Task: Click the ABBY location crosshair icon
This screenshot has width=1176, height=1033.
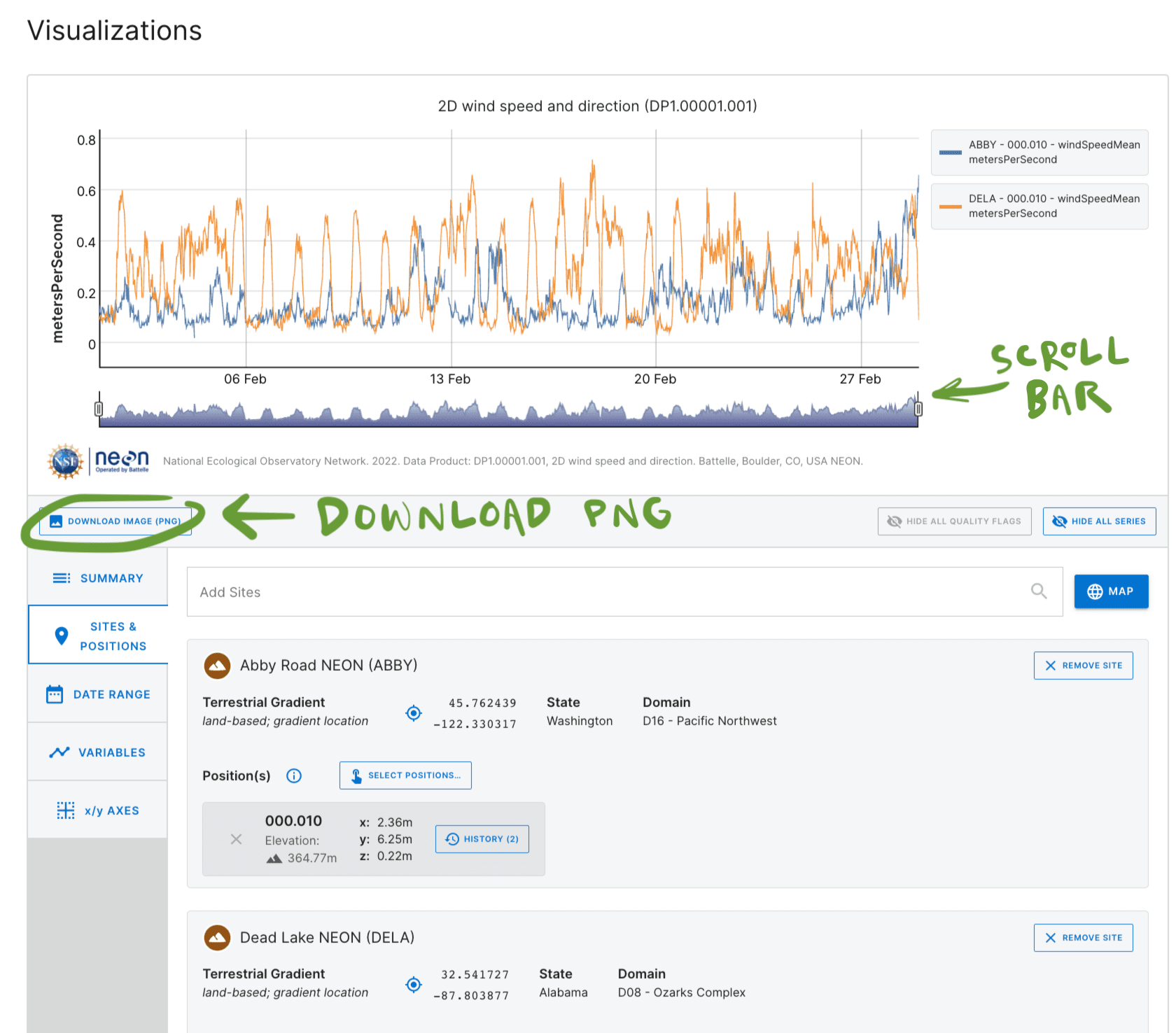Action: 413,712
